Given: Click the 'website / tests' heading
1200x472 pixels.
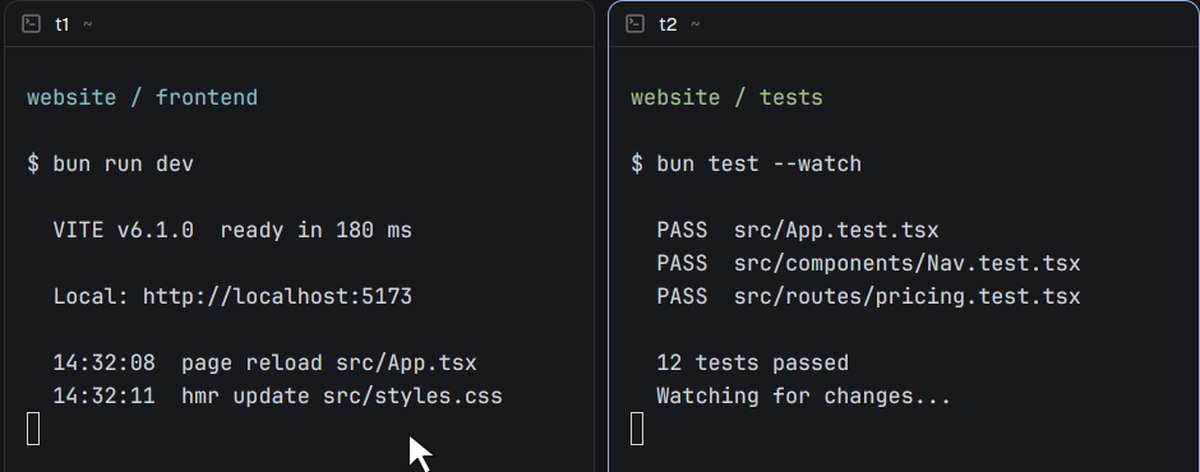Looking at the screenshot, I should click(727, 98).
